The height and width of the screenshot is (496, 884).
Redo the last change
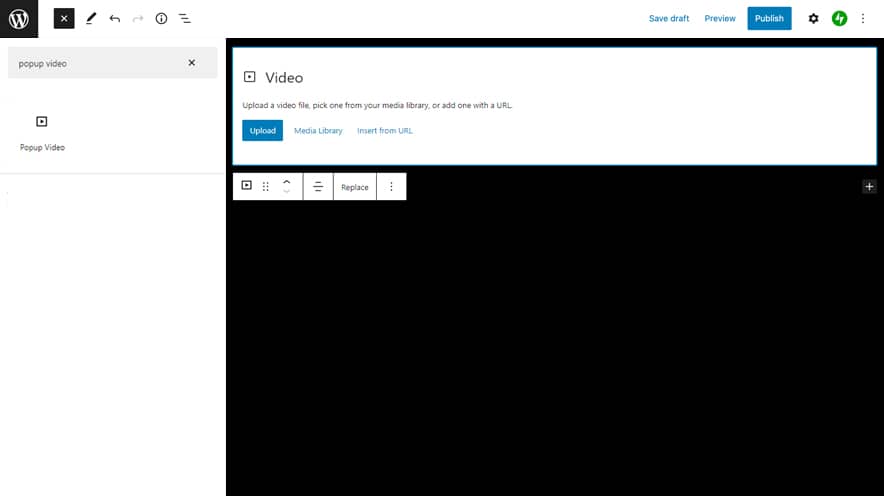[138, 19]
